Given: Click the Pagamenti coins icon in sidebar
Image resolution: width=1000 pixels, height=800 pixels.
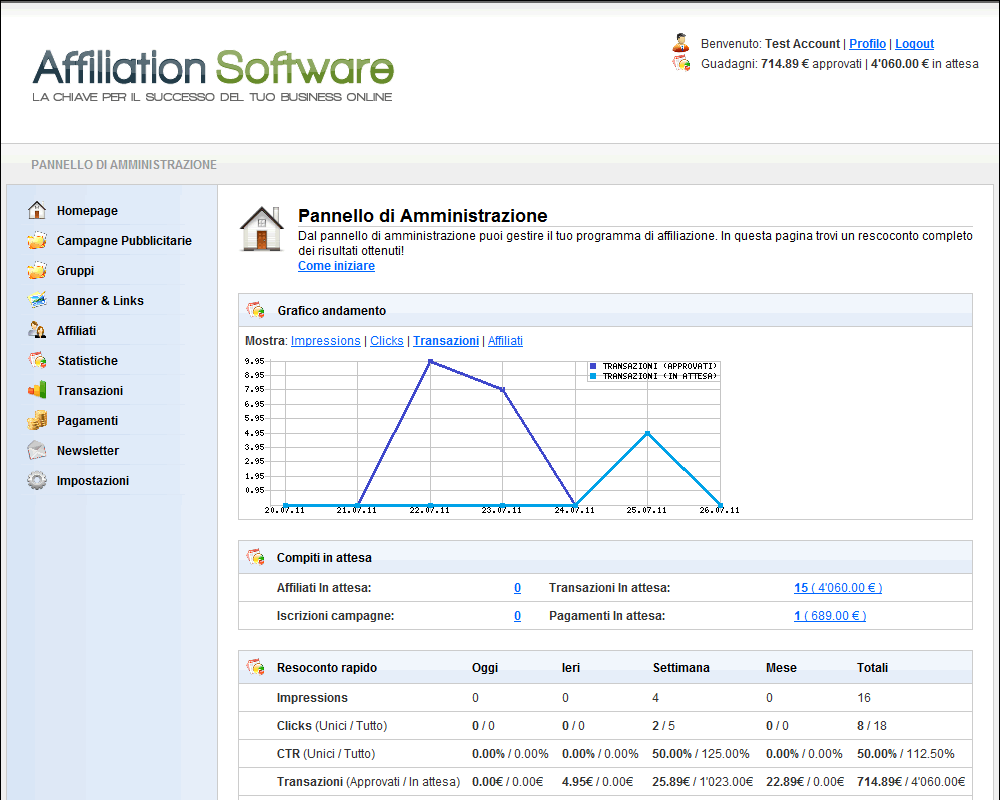Looking at the screenshot, I should pos(37,421).
